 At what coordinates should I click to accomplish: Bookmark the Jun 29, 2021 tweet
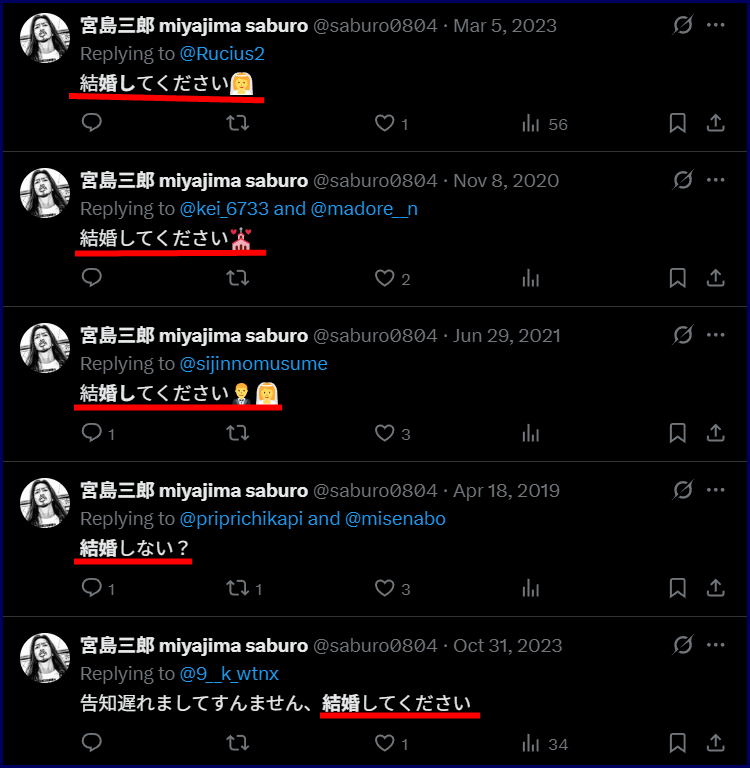[x=677, y=433]
